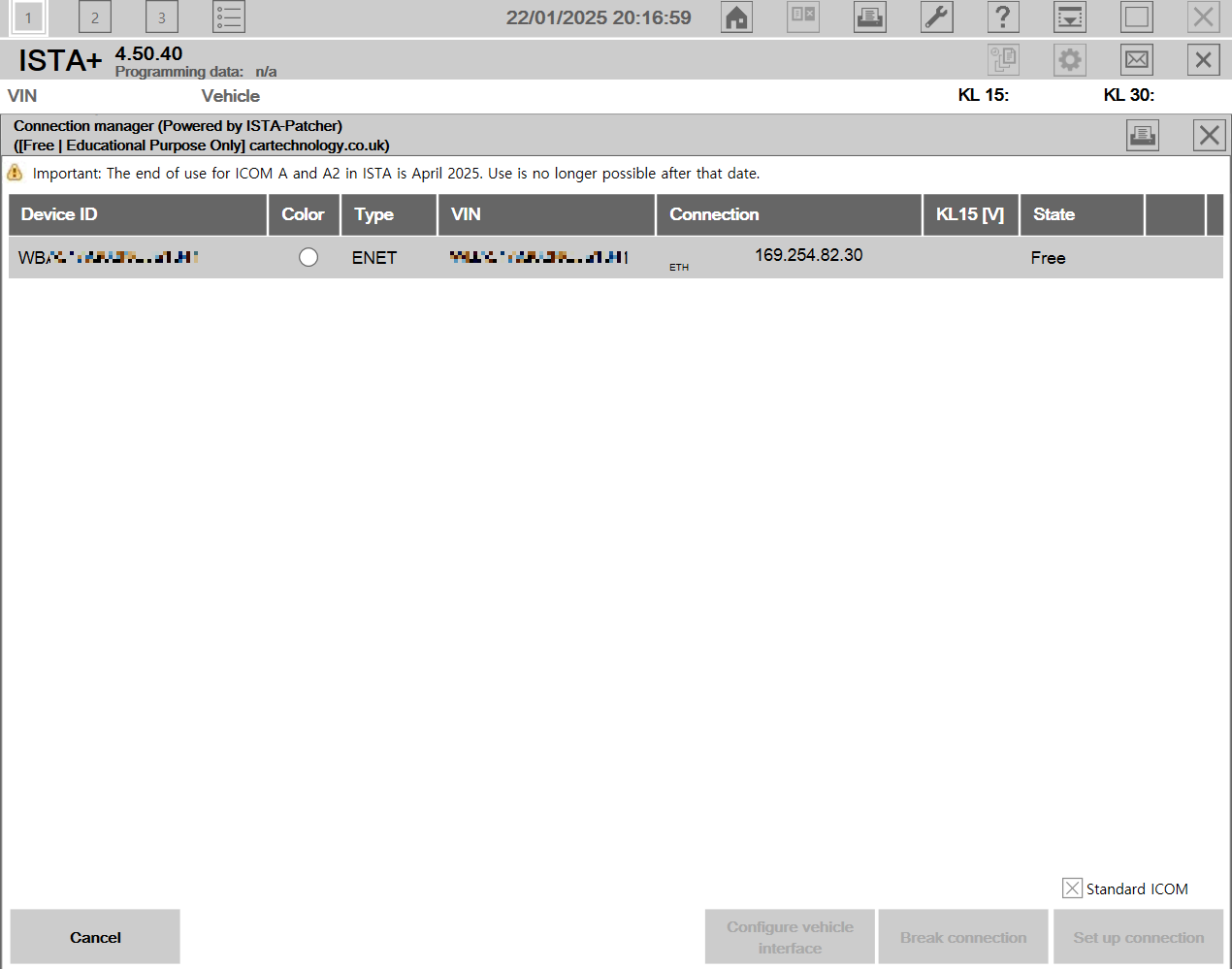Image resolution: width=1232 pixels, height=969 pixels.
Task: Click Configure vehicle interface button
Action: tap(790, 937)
